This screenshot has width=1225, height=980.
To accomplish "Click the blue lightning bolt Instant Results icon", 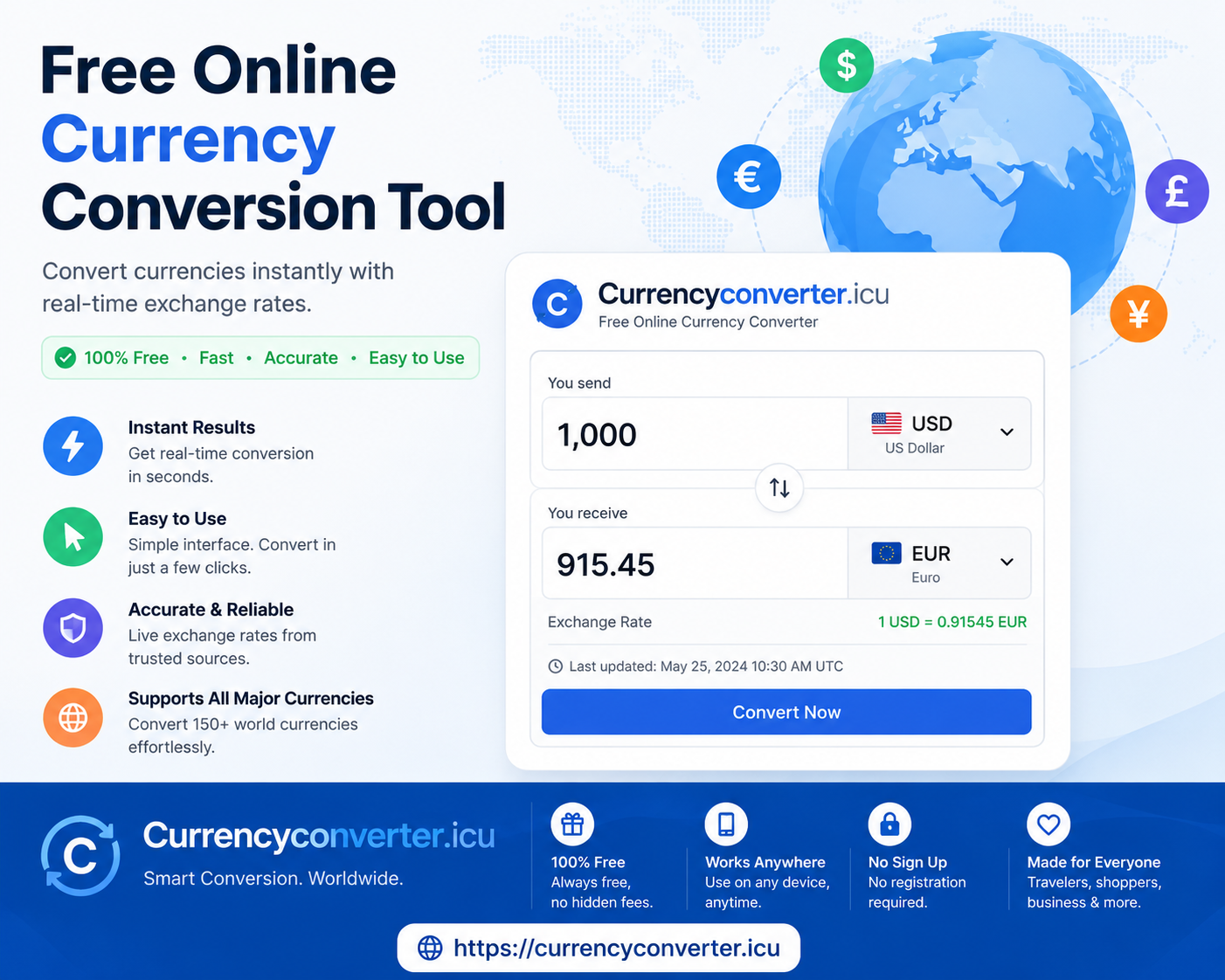I will coord(73,446).
